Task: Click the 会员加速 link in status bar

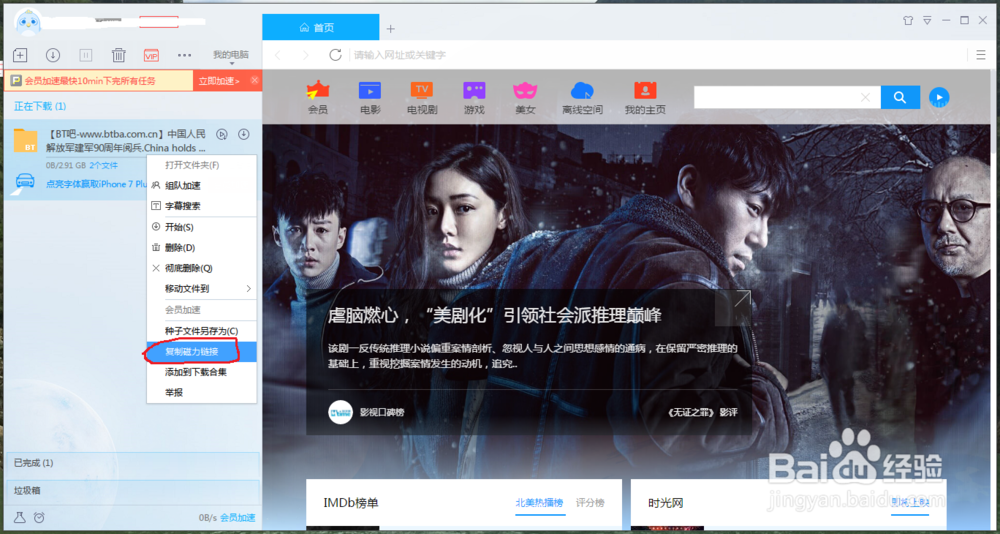Action: [x=238, y=517]
